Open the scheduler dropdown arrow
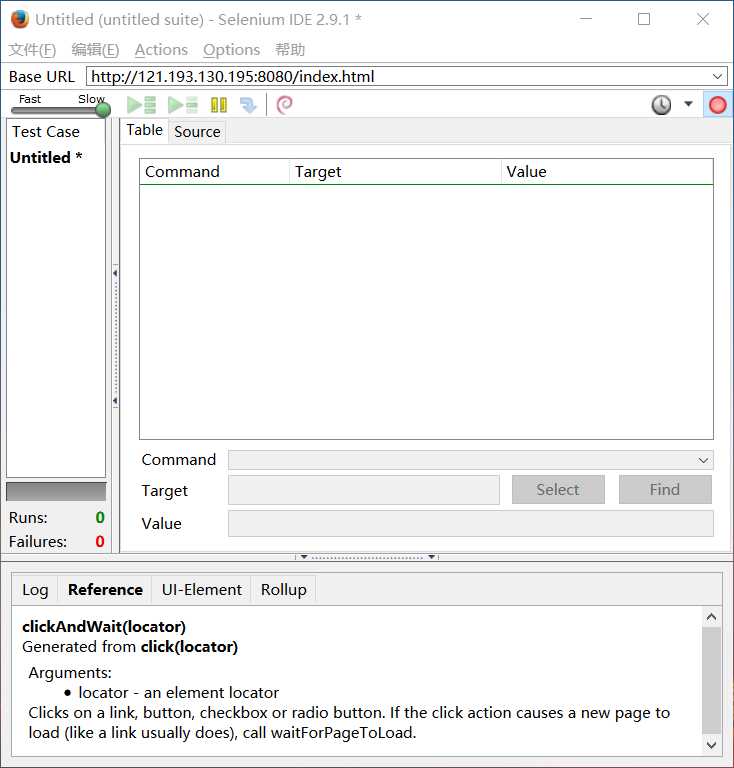Viewport: 734px width, 768px height. click(688, 104)
